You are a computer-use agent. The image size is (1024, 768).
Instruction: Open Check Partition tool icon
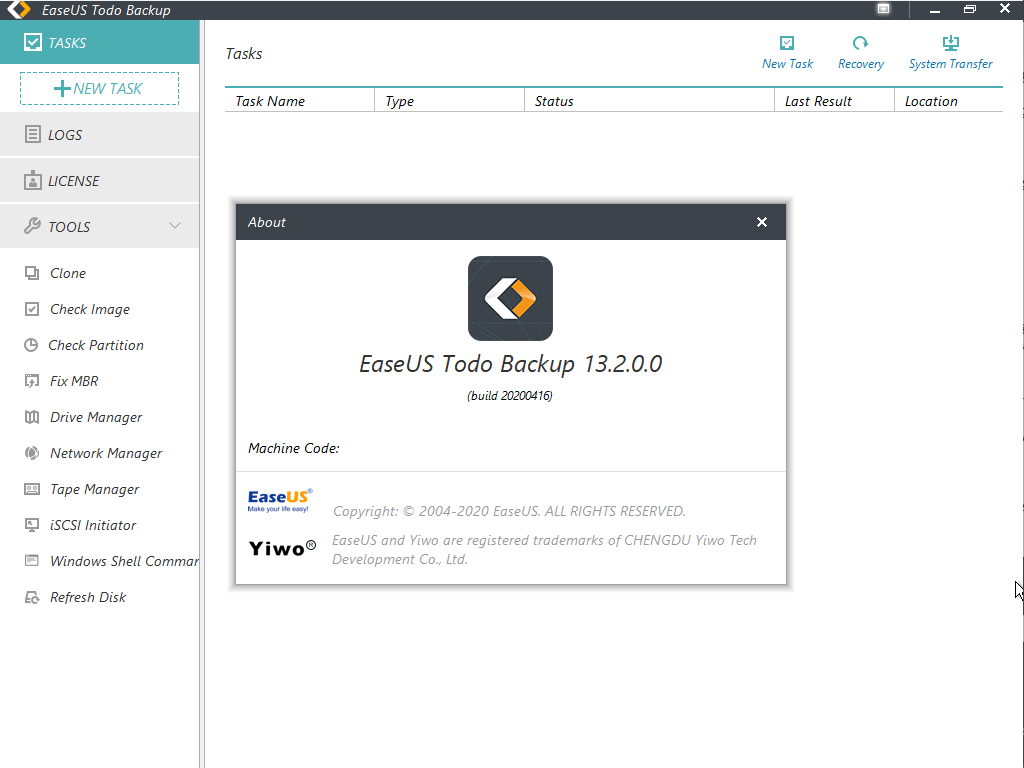(31, 345)
